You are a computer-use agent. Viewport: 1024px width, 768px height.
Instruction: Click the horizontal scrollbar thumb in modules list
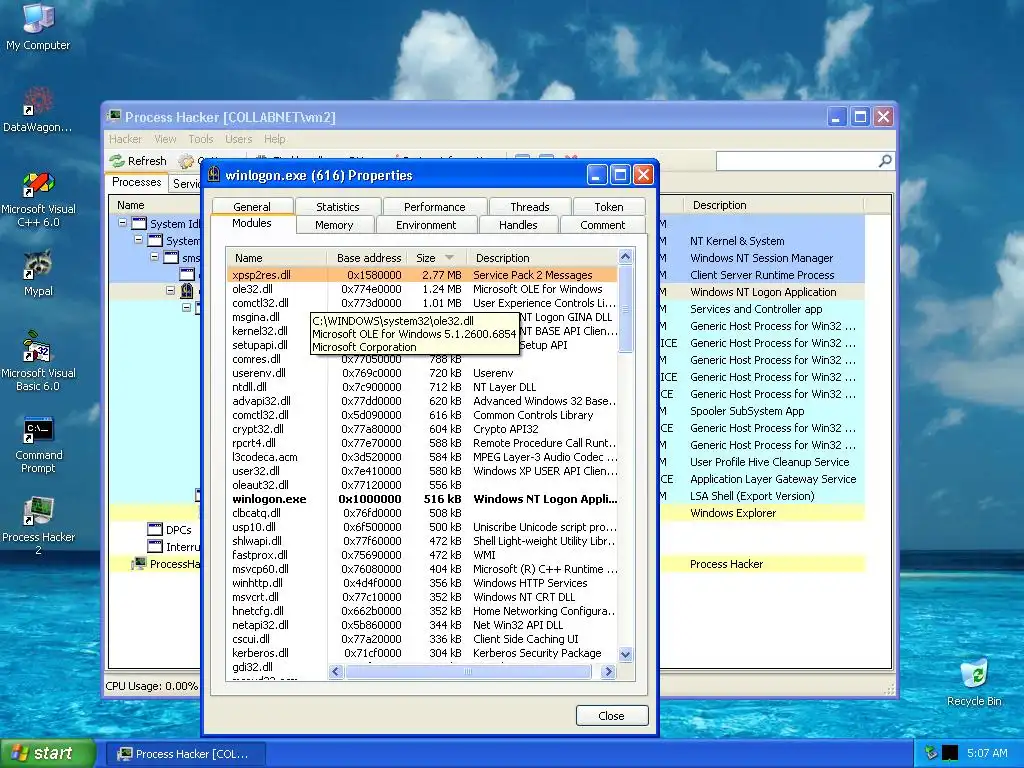(468, 671)
